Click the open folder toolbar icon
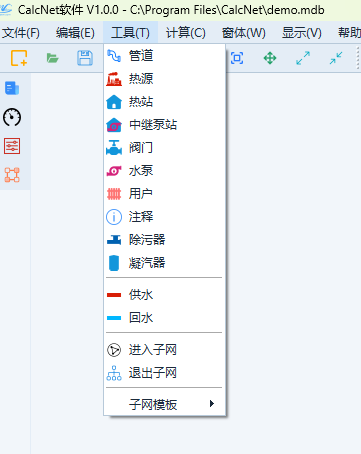Viewport: 361px width, 454px height. click(x=52, y=58)
